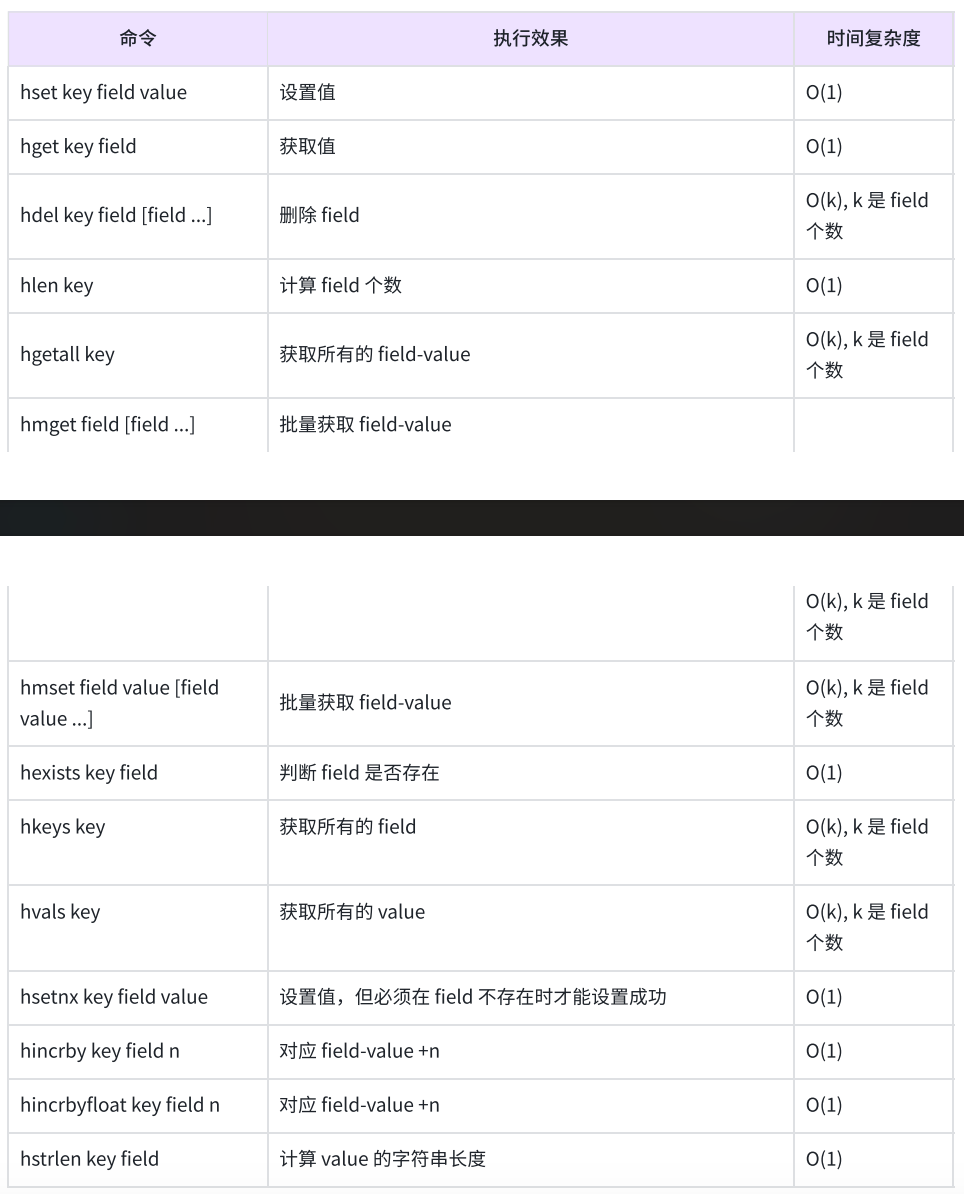Click the hmget field command cell
Screen dimensions: 964x1194
coord(138,425)
